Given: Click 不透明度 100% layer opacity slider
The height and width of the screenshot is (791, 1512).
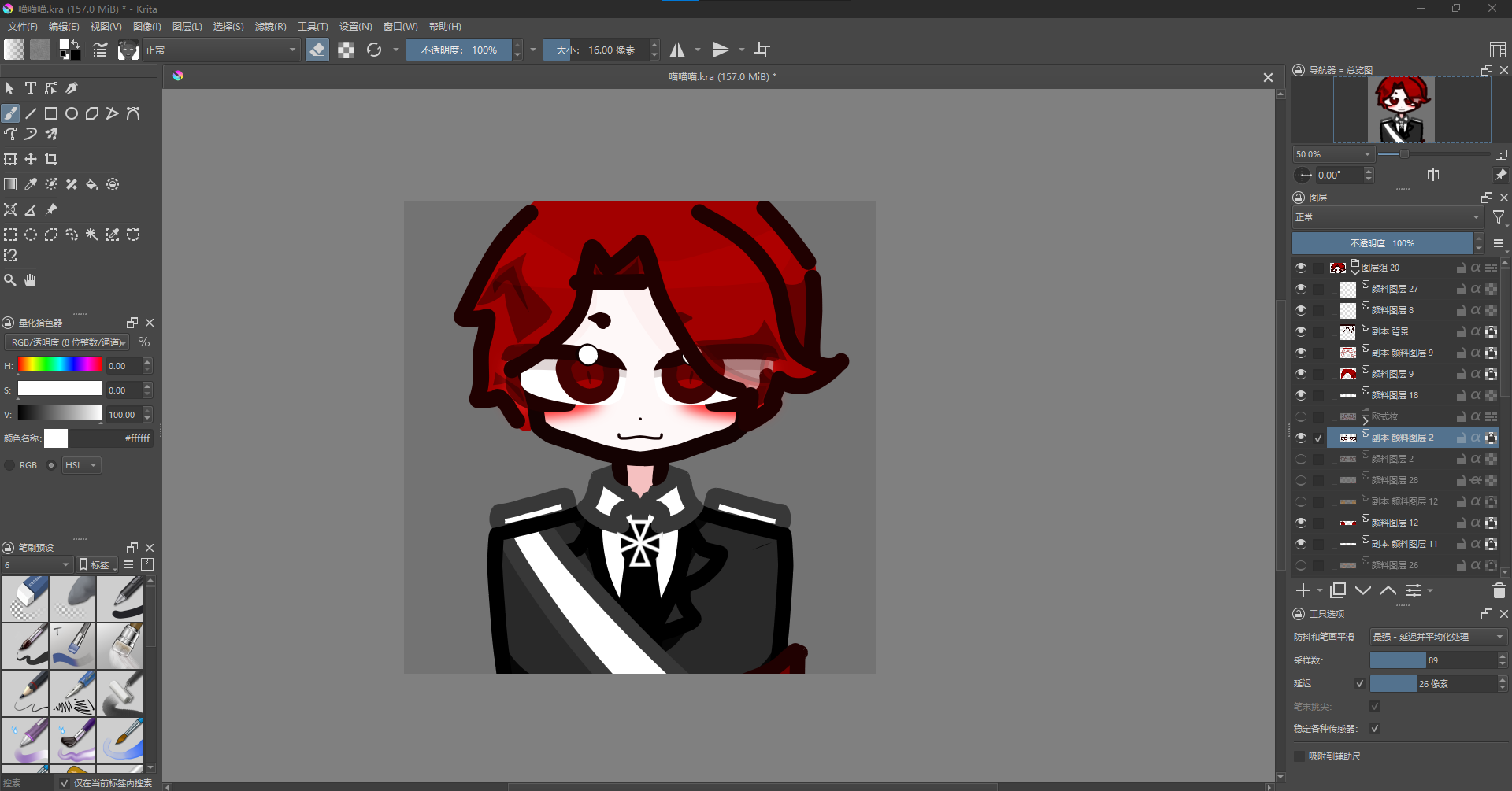Looking at the screenshot, I should (1382, 243).
